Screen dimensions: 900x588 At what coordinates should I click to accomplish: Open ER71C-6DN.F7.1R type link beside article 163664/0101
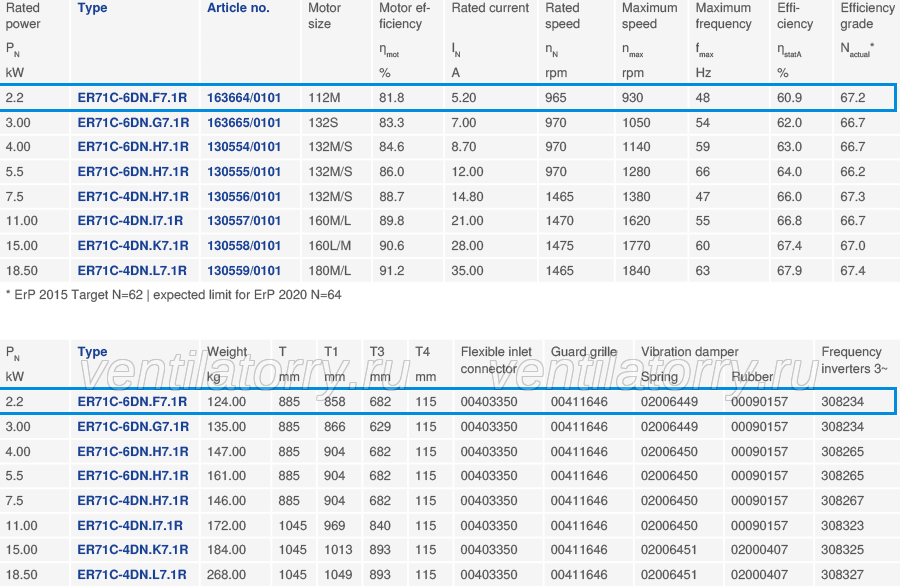132,98
